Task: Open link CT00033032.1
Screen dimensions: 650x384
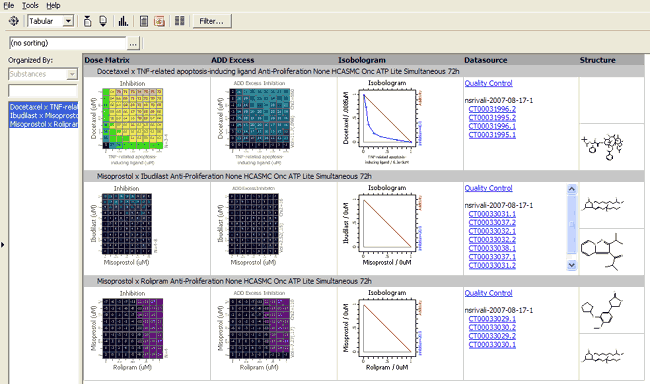Action: pos(492,231)
